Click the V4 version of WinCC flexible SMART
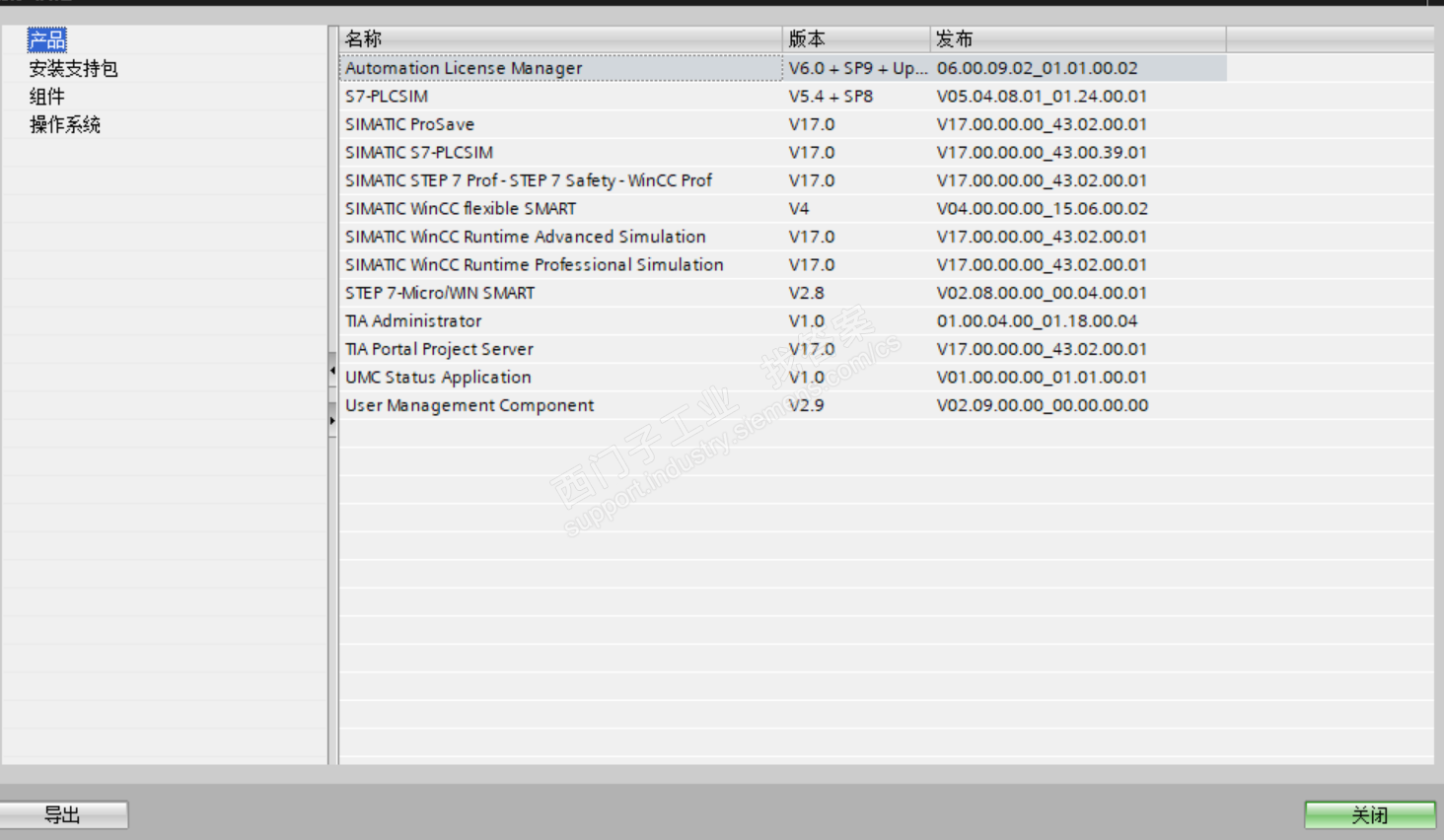 pyautogui.click(x=799, y=209)
